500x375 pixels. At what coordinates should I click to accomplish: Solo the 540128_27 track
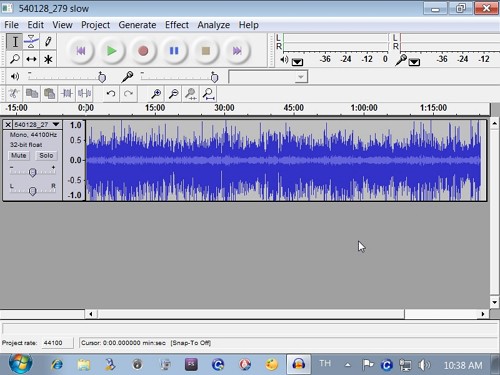(x=46, y=156)
